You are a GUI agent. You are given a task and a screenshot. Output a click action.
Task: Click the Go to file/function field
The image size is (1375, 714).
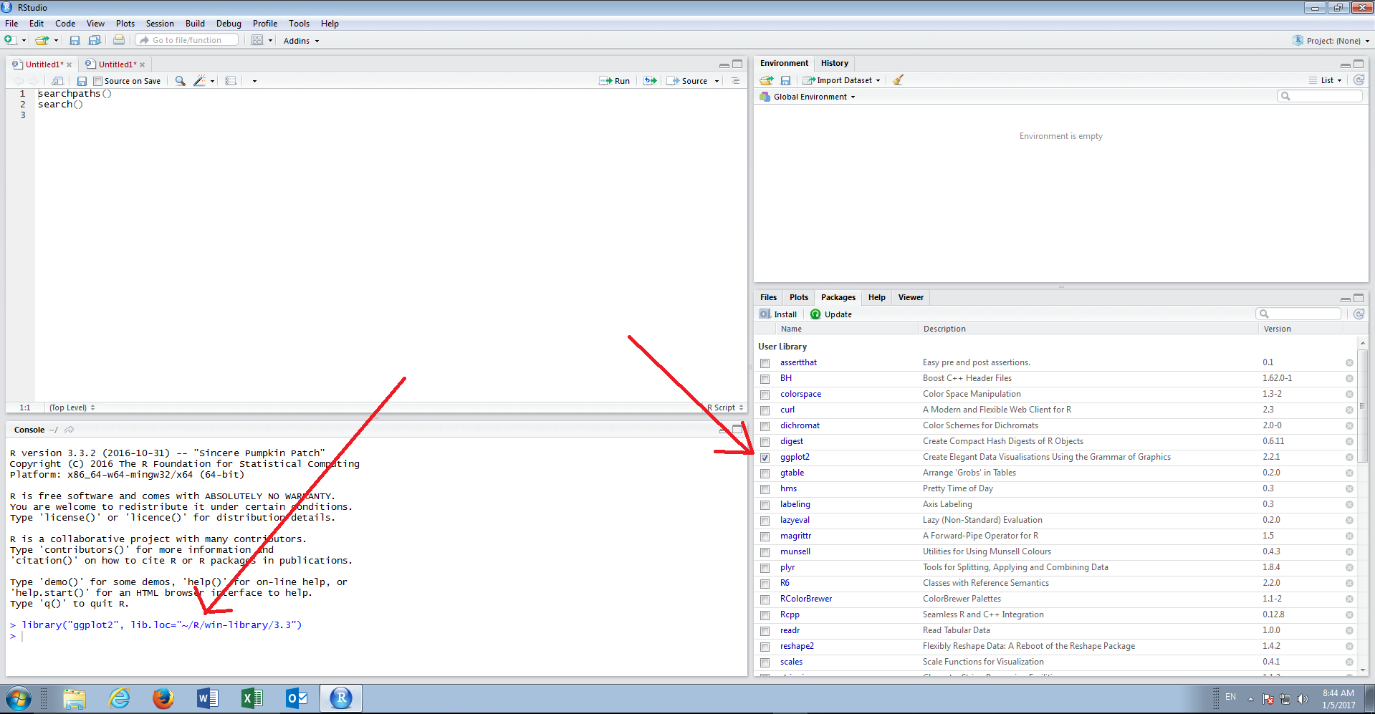(187, 40)
